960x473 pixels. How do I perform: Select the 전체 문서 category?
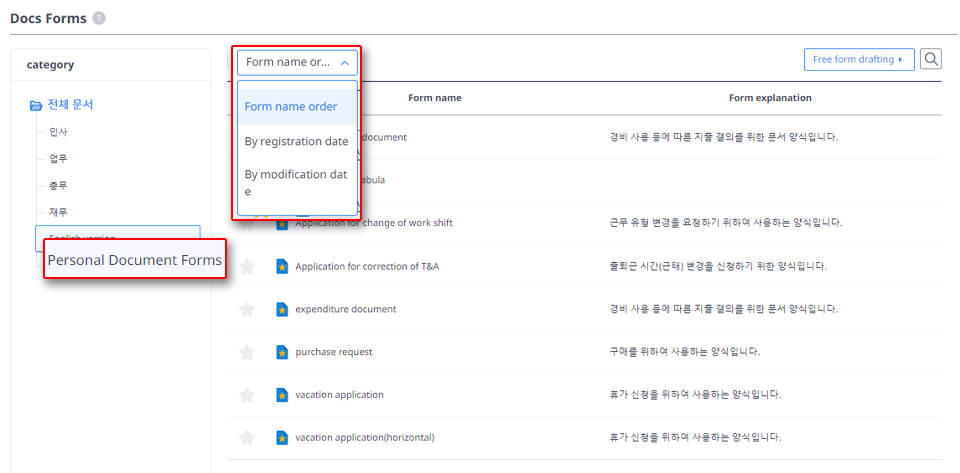[70, 105]
